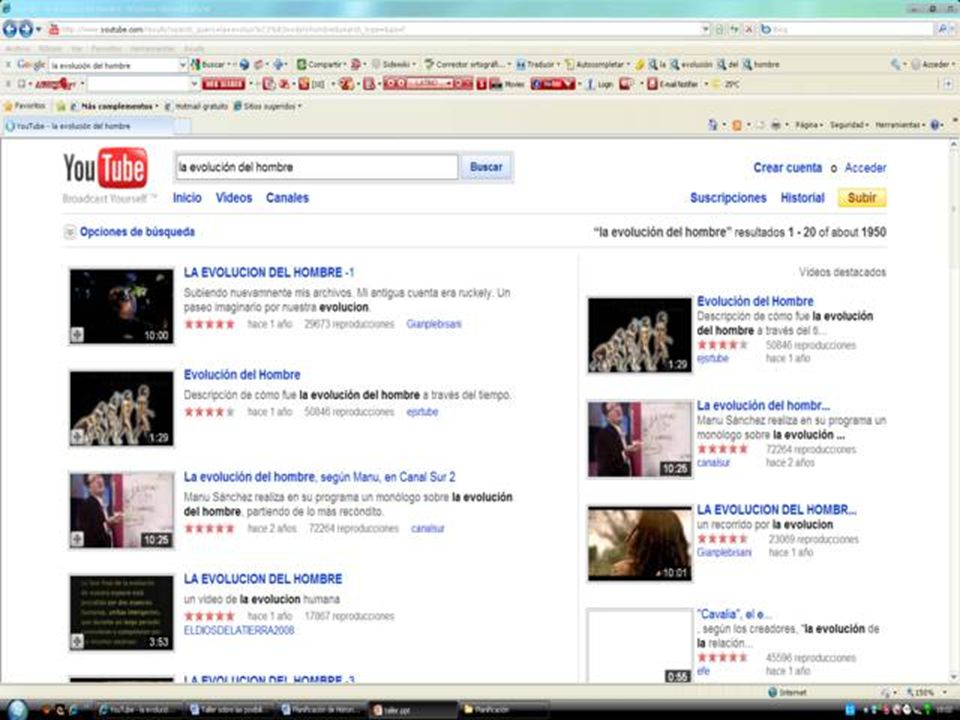Screen dimensions: 960x720
Task: Click the Home icon in command bar
Action: point(713,125)
